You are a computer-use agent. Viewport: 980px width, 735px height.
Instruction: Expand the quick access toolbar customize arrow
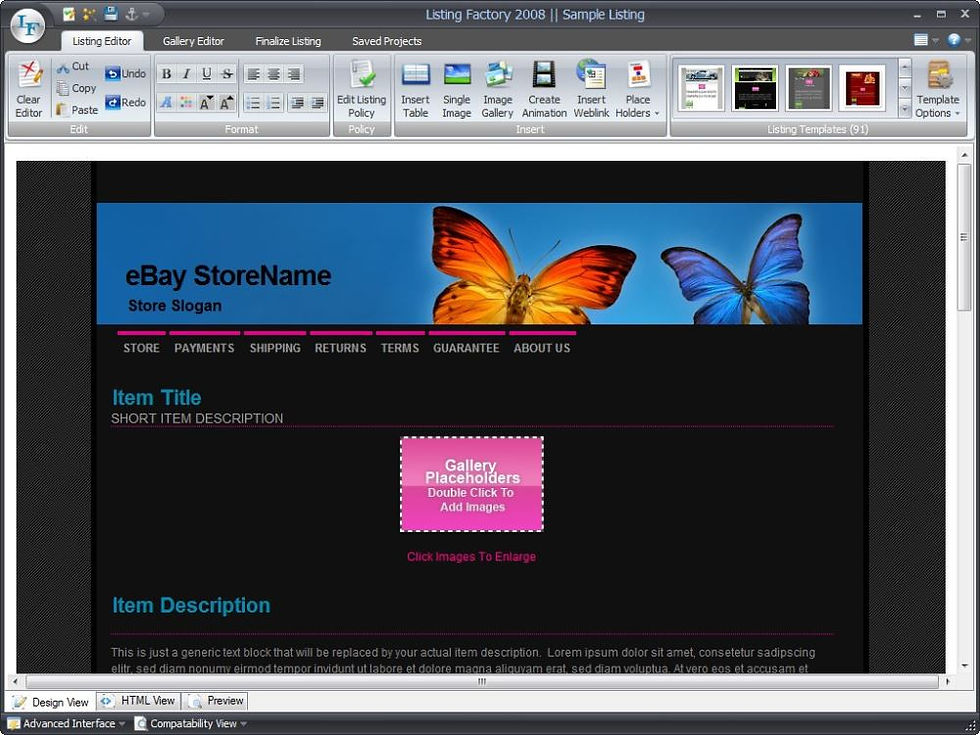coord(146,14)
